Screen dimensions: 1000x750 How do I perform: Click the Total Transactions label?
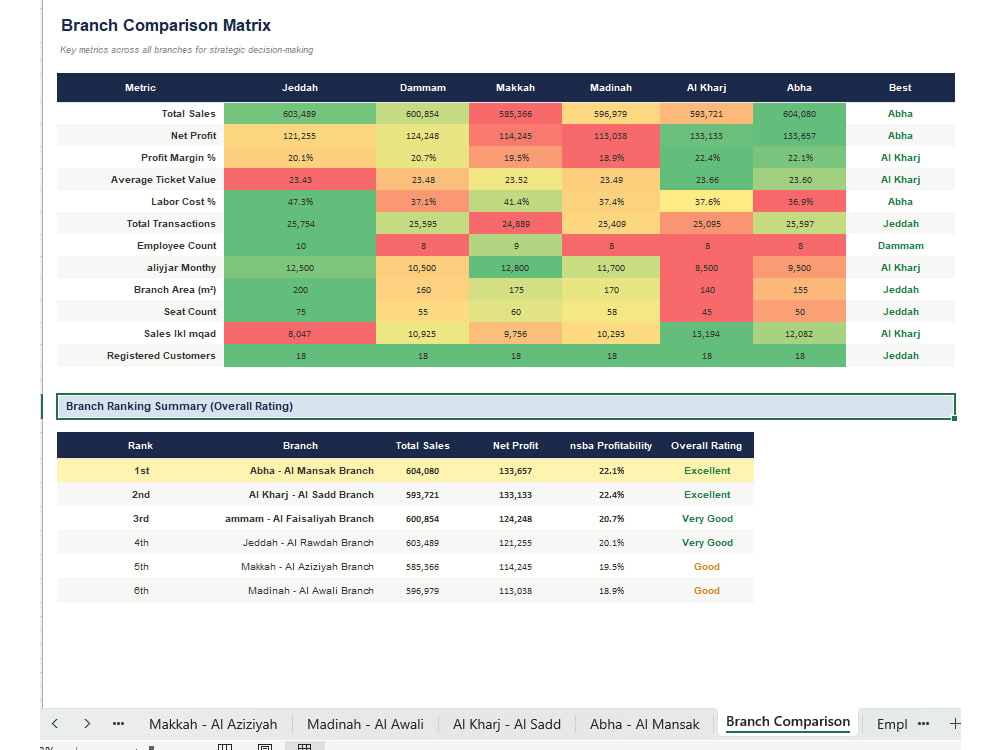[x=171, y=224]
